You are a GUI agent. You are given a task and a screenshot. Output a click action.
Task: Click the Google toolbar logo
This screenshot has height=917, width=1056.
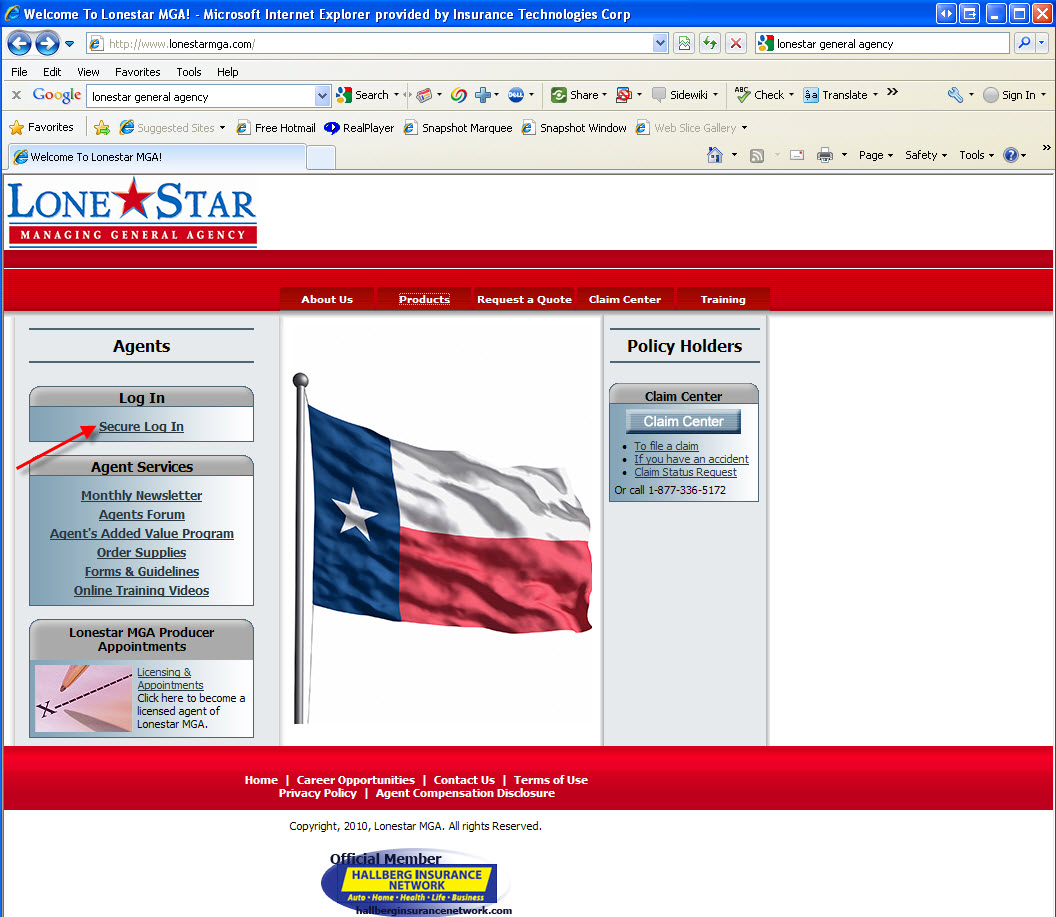(57, 96)
